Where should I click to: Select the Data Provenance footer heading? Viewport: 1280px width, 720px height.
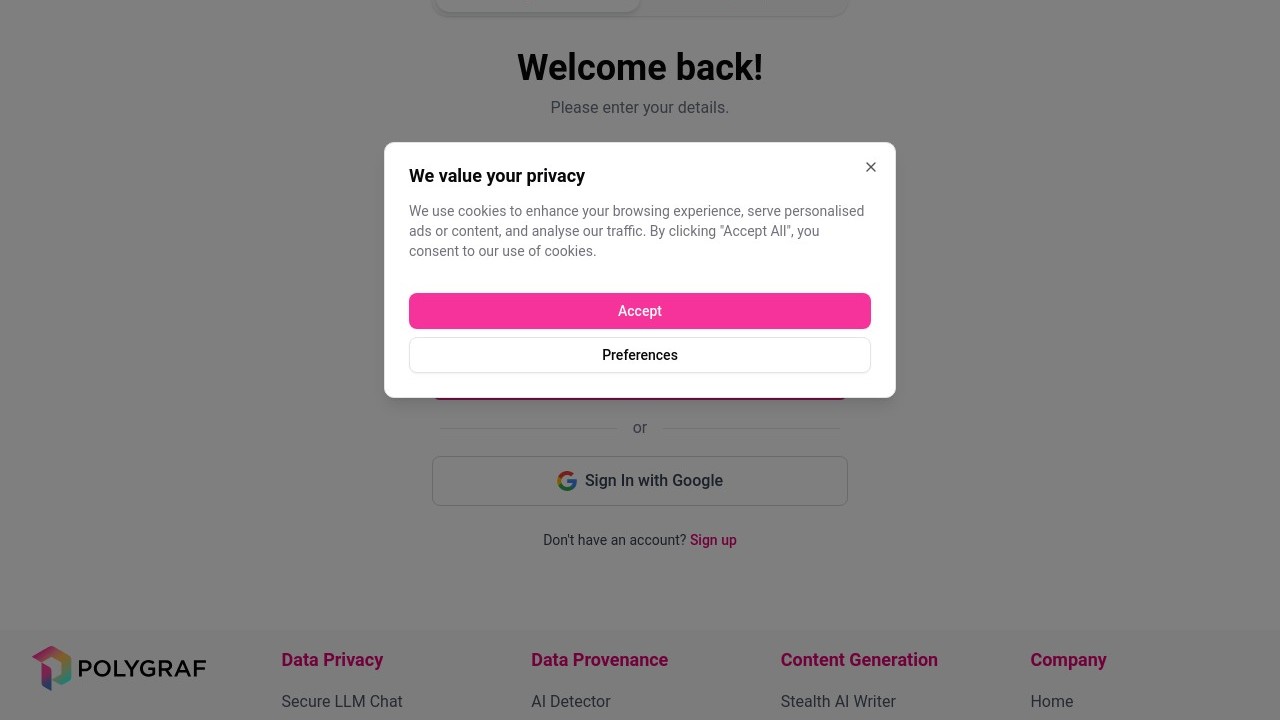tap(599, 660)
